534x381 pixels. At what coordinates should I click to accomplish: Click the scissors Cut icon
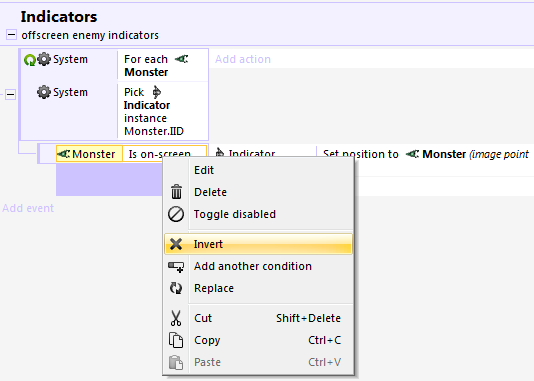coord(176,318)
